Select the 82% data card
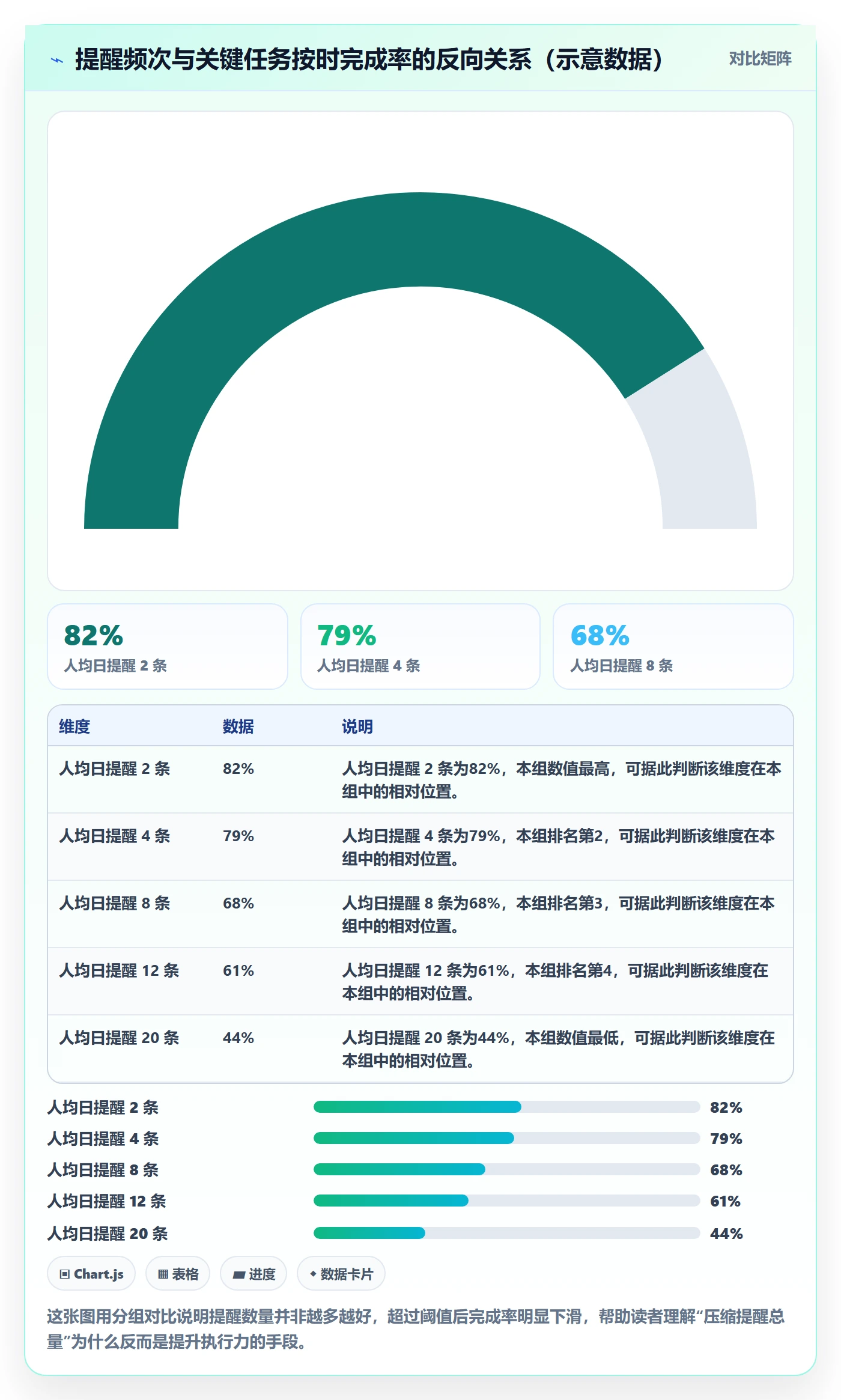 point(168,647)
